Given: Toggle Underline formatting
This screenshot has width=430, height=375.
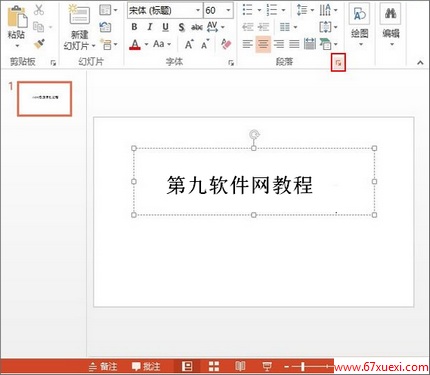Looking at the screenshot, I should coord(165,27).
